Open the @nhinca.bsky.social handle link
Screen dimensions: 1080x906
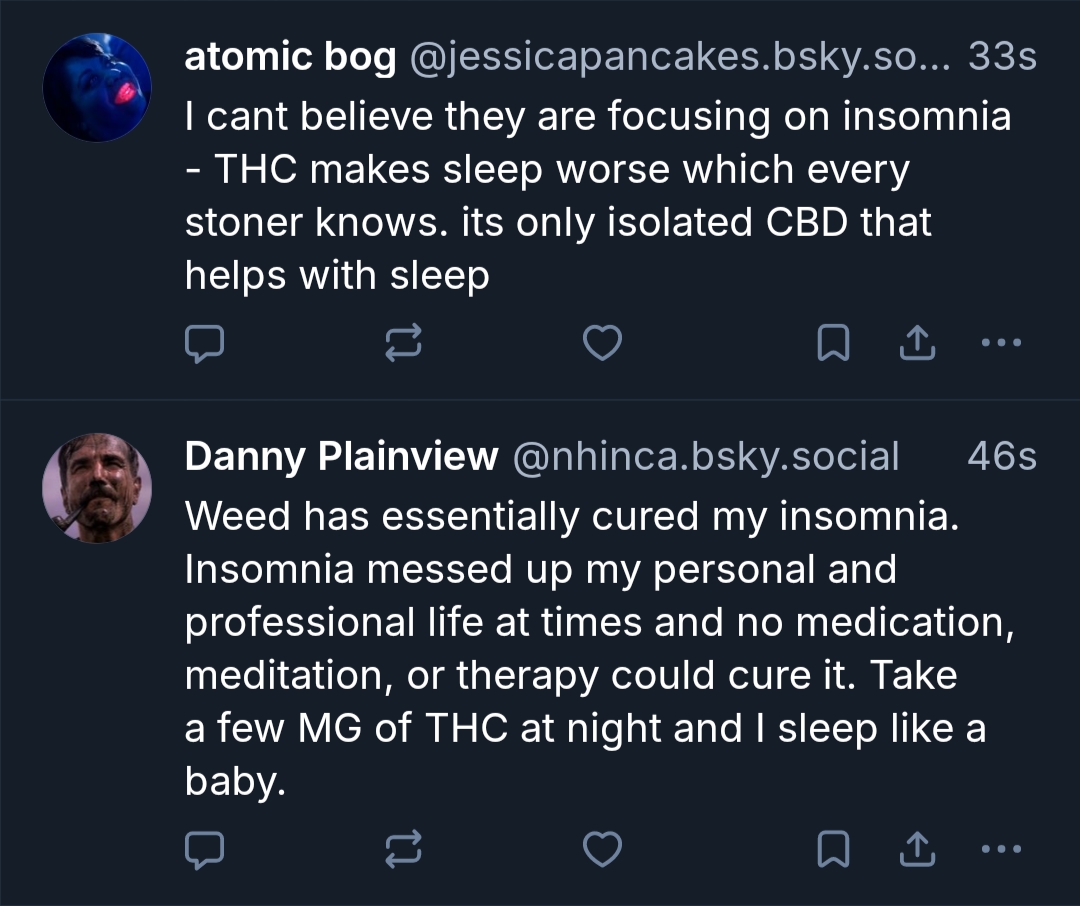[705, 457]
